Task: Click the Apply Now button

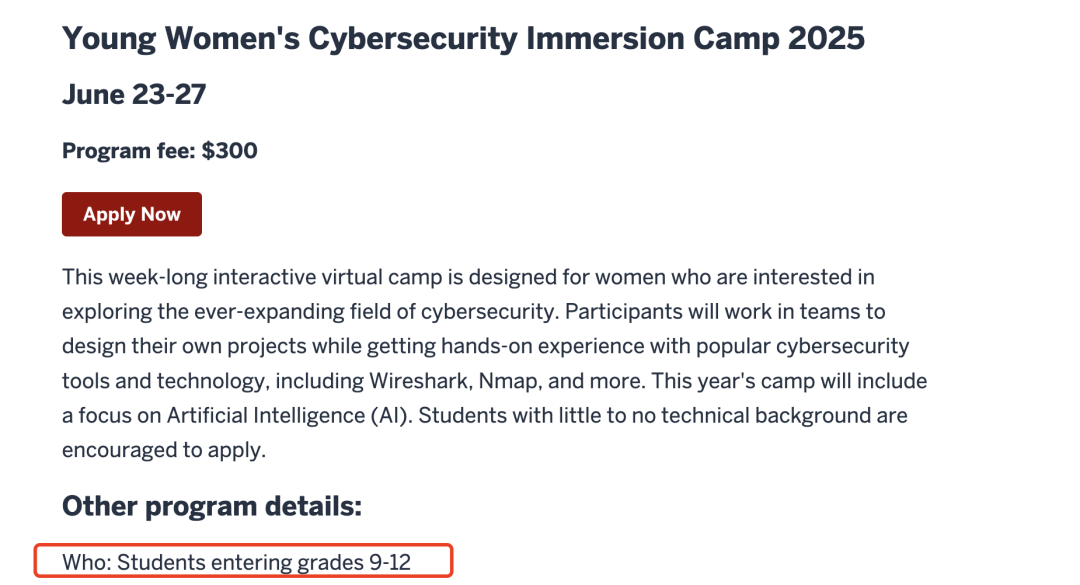Action: pyautogui.click(x=132, y=214)
